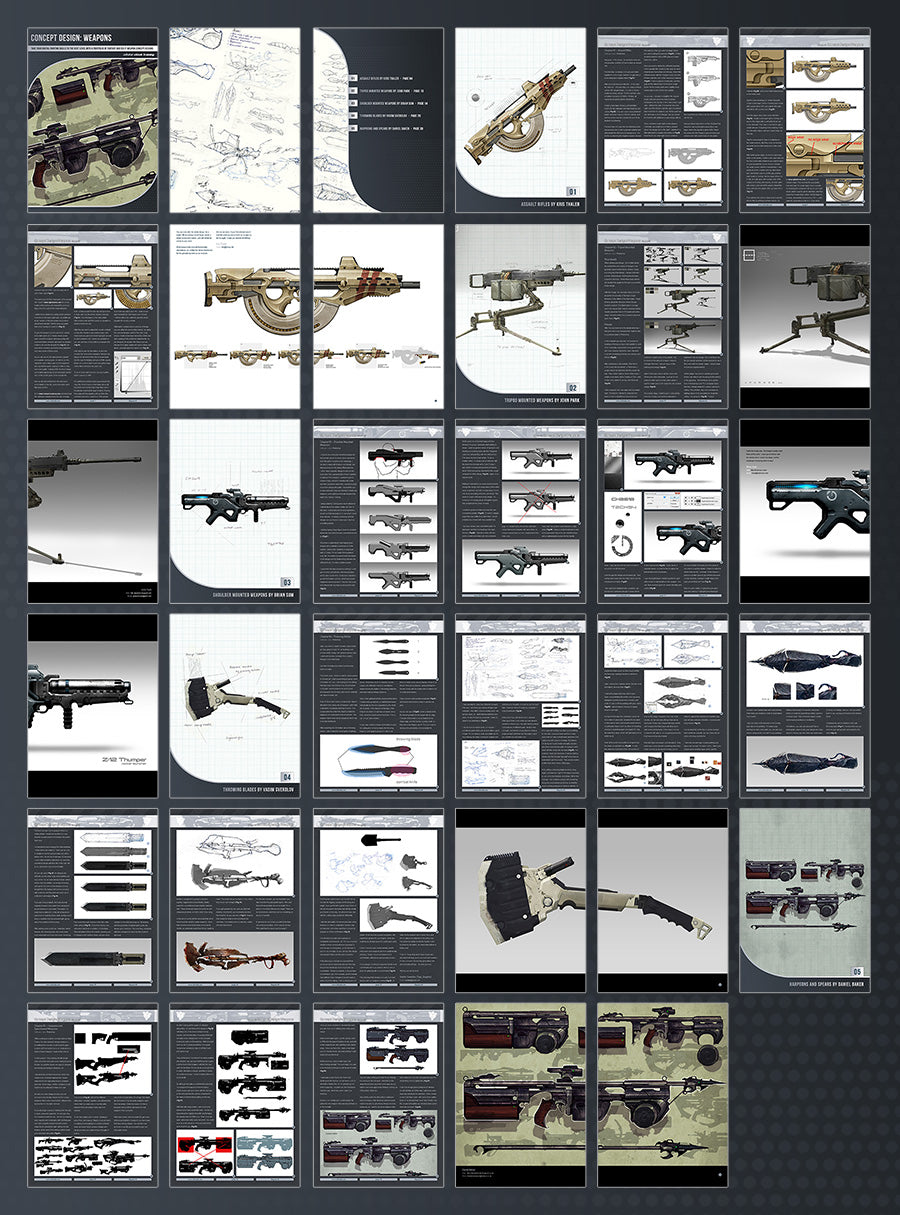Open the Throwing Blades by Vadim Sverdlov entry

click(388, 116)
